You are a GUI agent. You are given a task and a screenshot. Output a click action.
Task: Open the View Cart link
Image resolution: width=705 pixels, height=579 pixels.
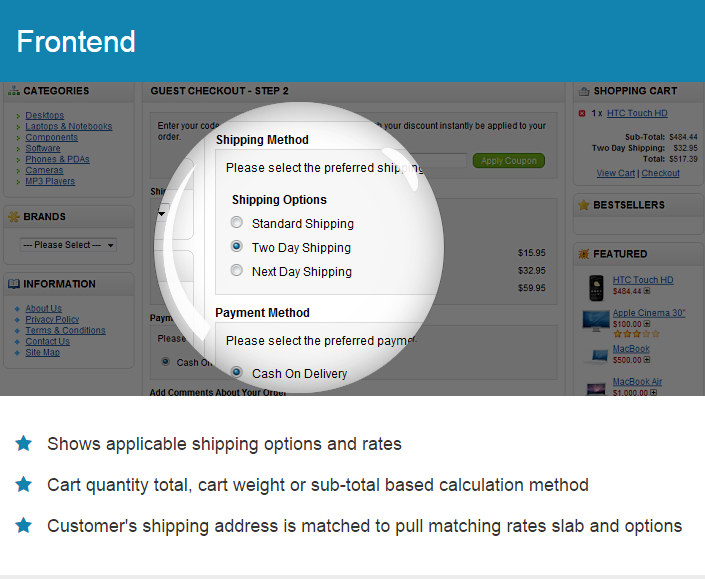point(616,173)
